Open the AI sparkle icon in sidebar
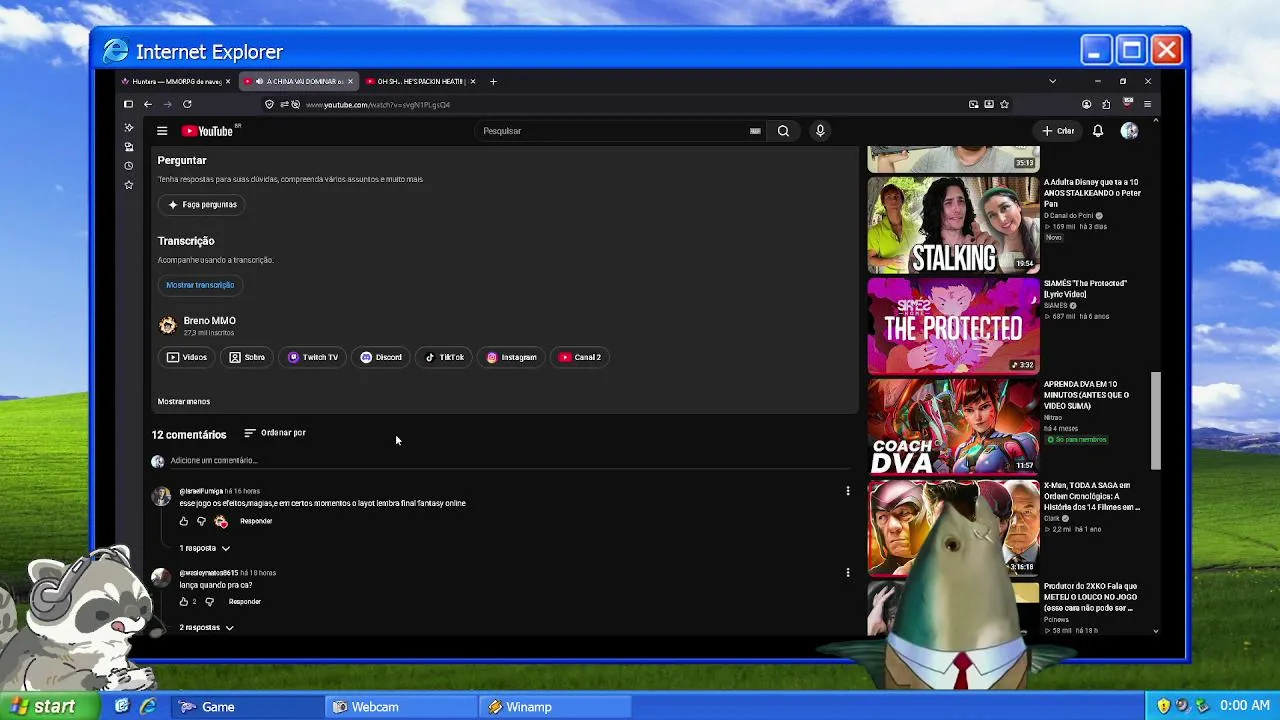This screenshot has height=720, width=1280. [128, 128]
